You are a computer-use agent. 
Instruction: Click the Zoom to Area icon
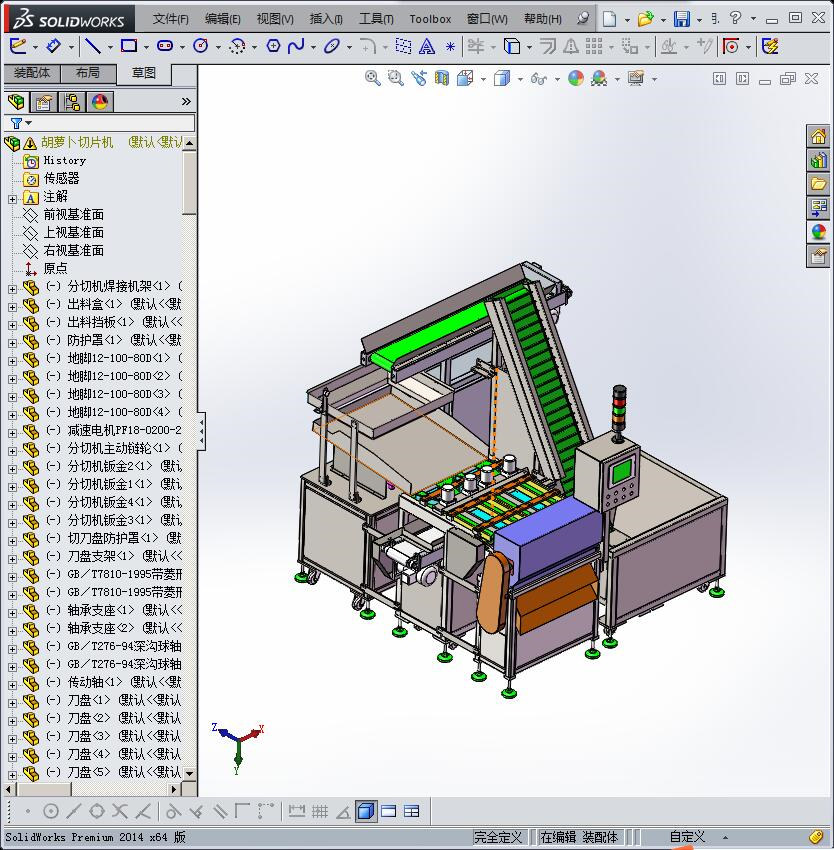point(395,79)
